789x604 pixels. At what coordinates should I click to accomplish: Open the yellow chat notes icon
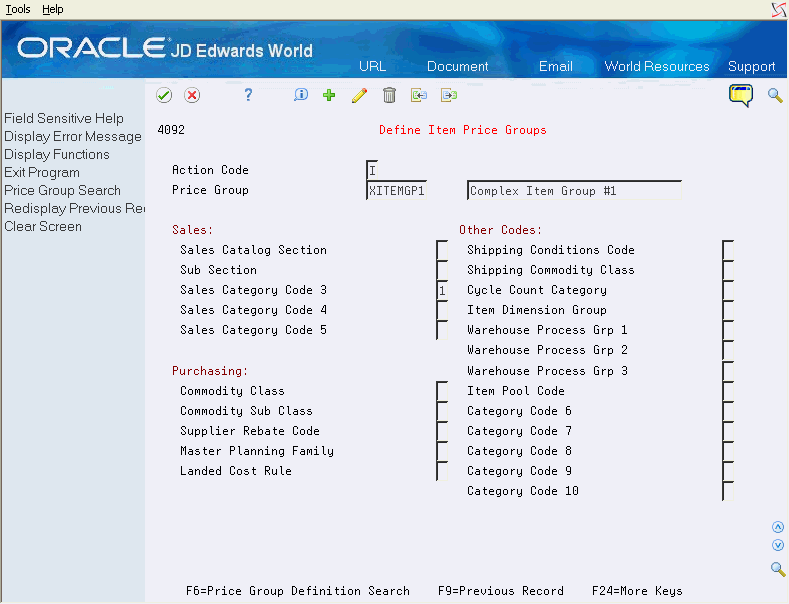[x=741, y=96]
